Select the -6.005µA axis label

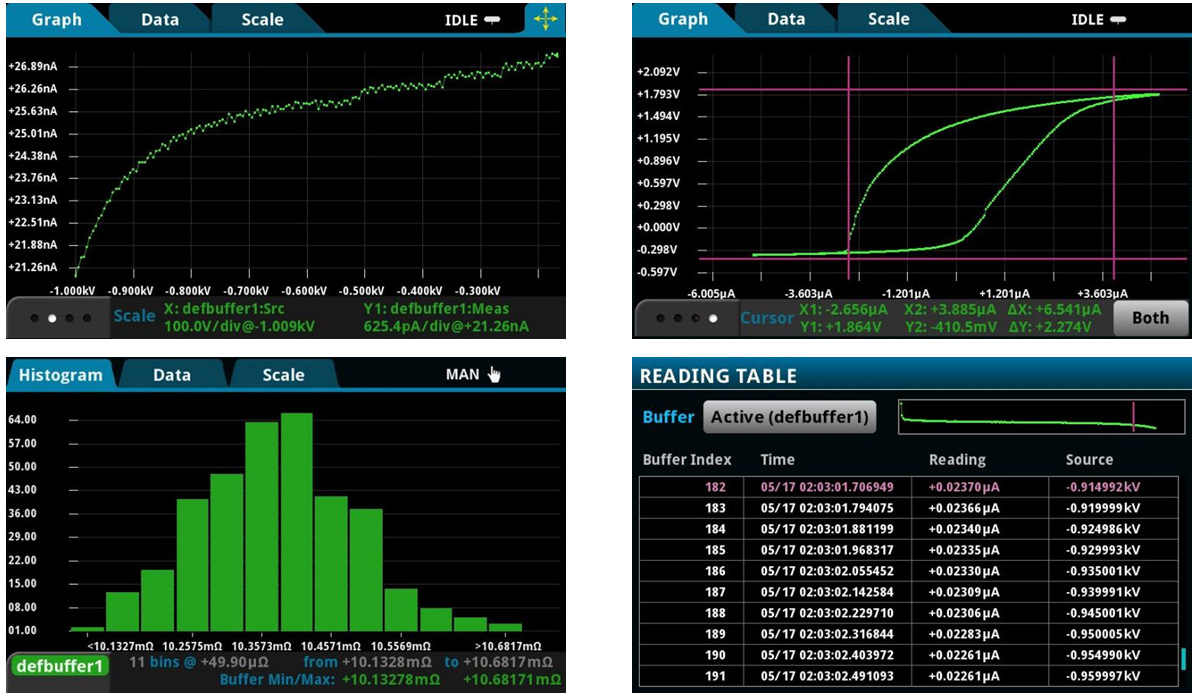coord(711,294)
